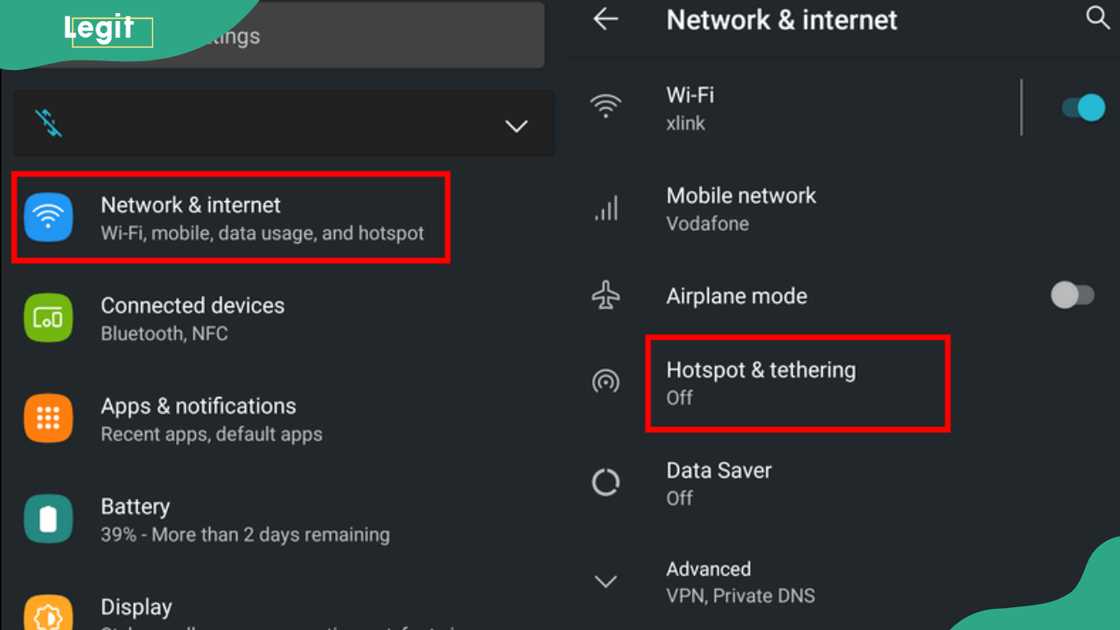Click the Hotspot & tethering icon
The height and width of the screenshot is (630, 1120).
click(x=607, y=382)
